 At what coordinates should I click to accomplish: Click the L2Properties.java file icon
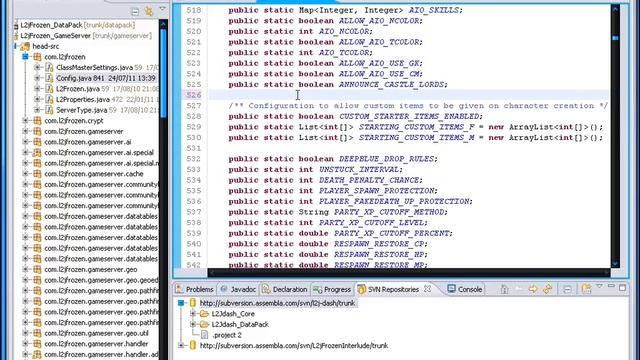[49, 100]
